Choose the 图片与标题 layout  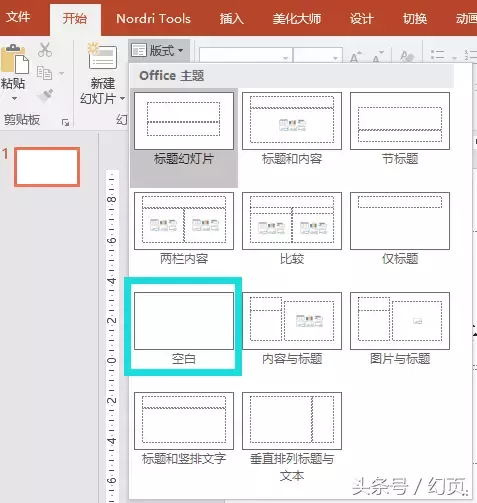400,329
